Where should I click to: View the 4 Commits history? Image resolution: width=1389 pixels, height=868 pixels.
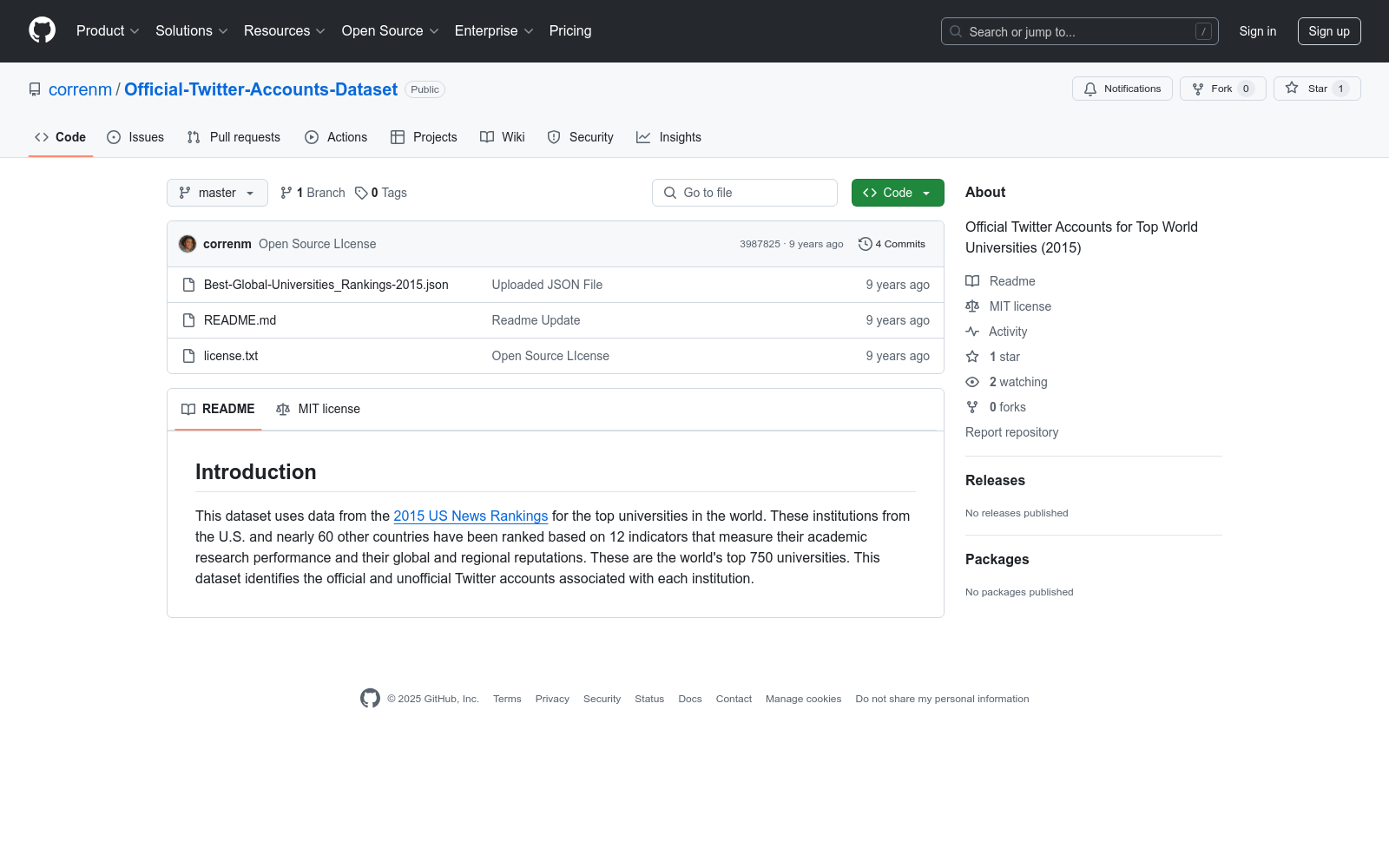pyautogui.click(x=892, y=244)
